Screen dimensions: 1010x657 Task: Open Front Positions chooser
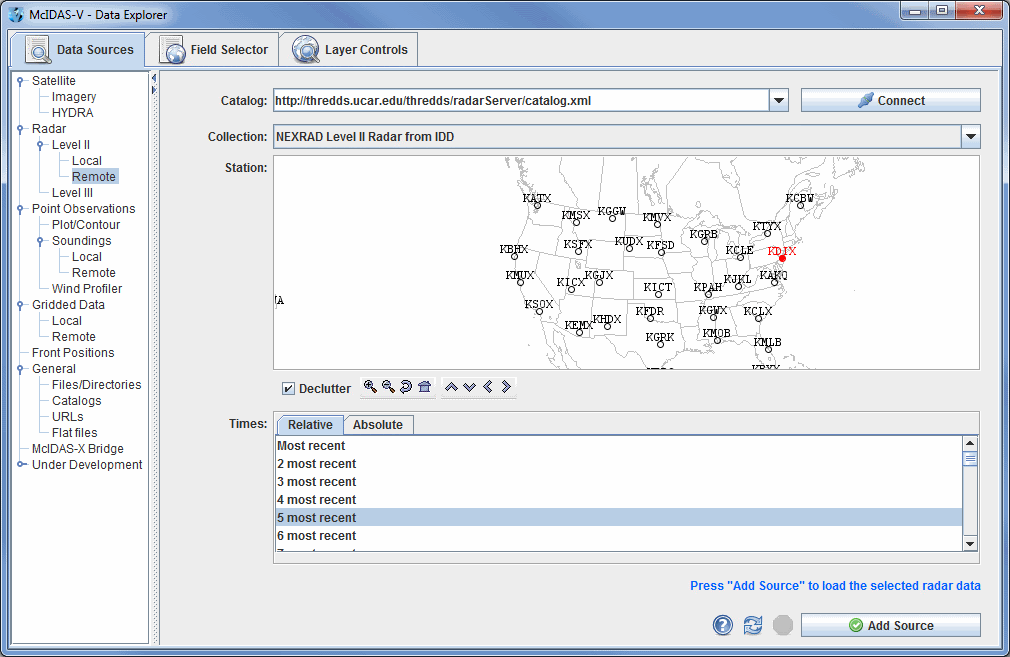[x=73, y=353]
